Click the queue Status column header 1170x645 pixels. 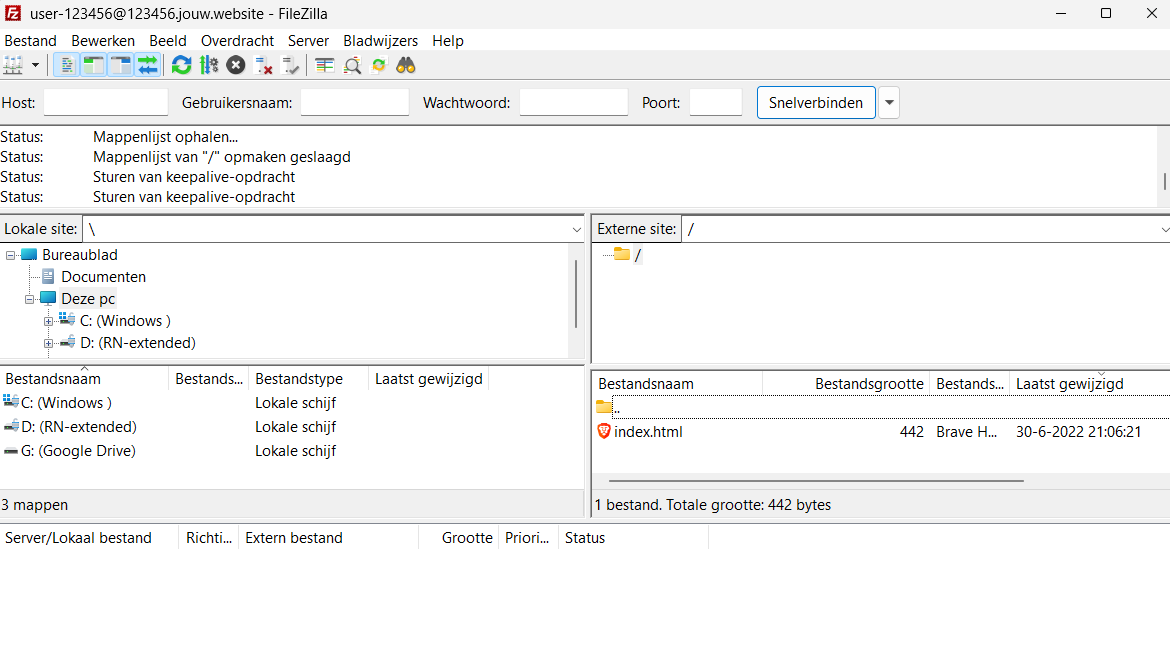coord(633,538)
